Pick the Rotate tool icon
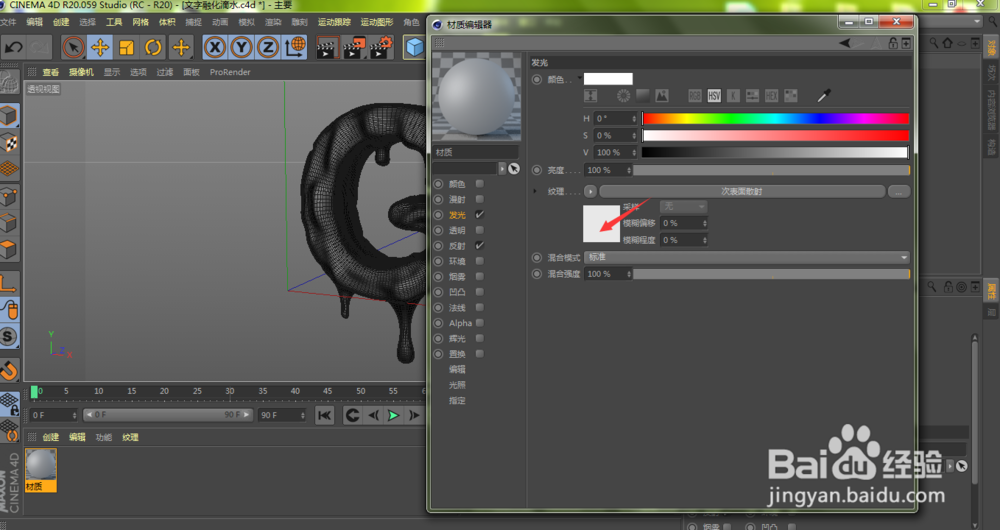1000x530 pixels. pos(154,47)
